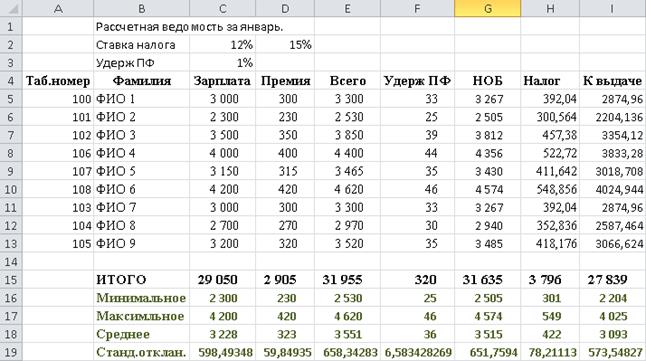This screenshot has width=646, height=361.
Task: Select the maximum payout cell 4 025
Action: 613,316
